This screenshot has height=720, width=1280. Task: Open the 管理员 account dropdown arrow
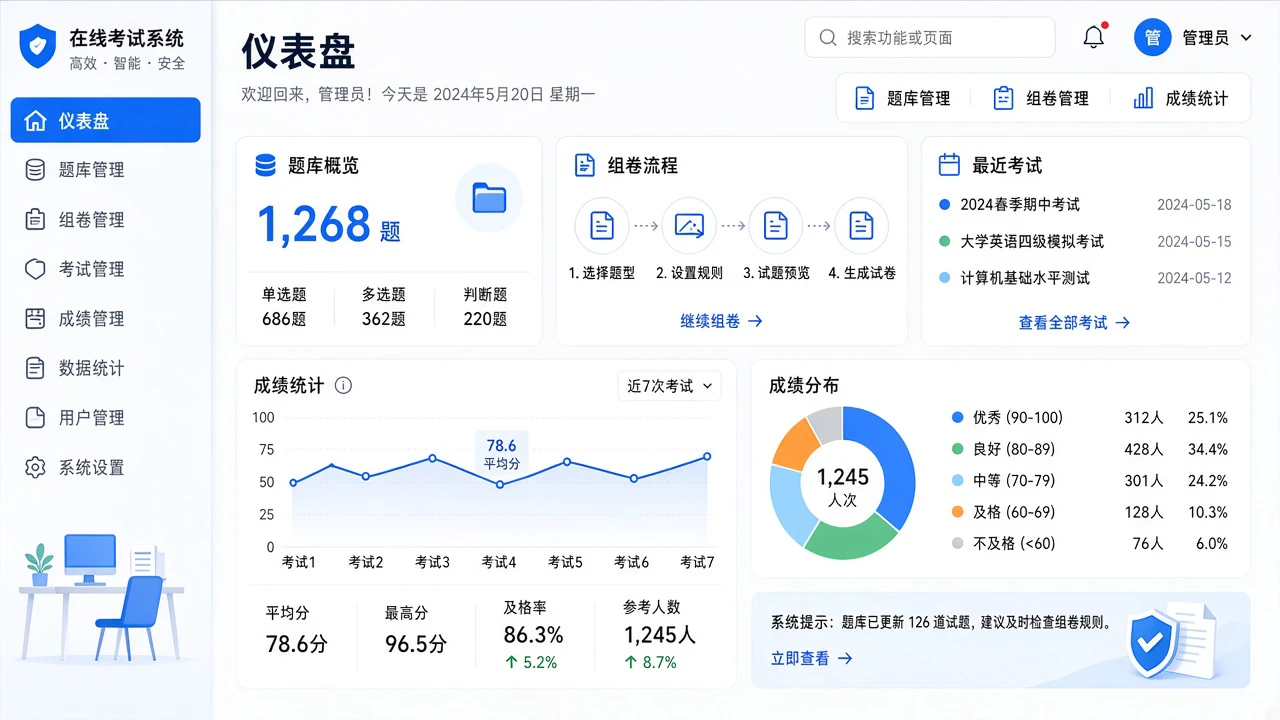pyautogui.click(x=1246, y=38)
